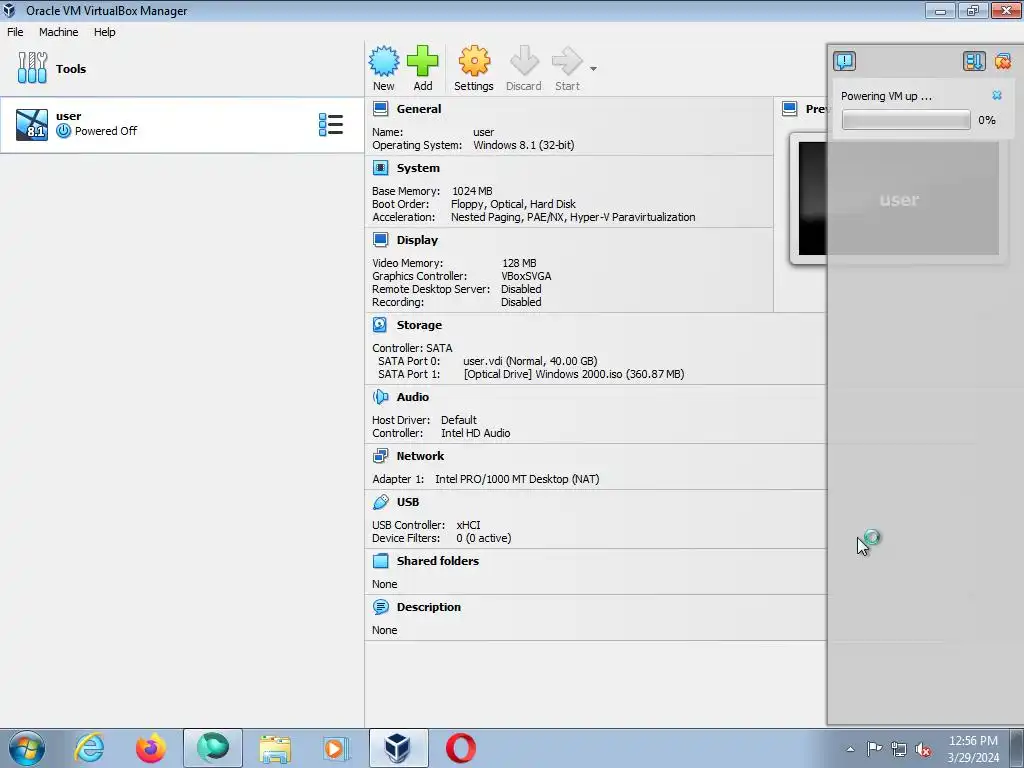Screen dimensions: 1024x768
Task: Click the USB section icon
Action: click(380, 502)
